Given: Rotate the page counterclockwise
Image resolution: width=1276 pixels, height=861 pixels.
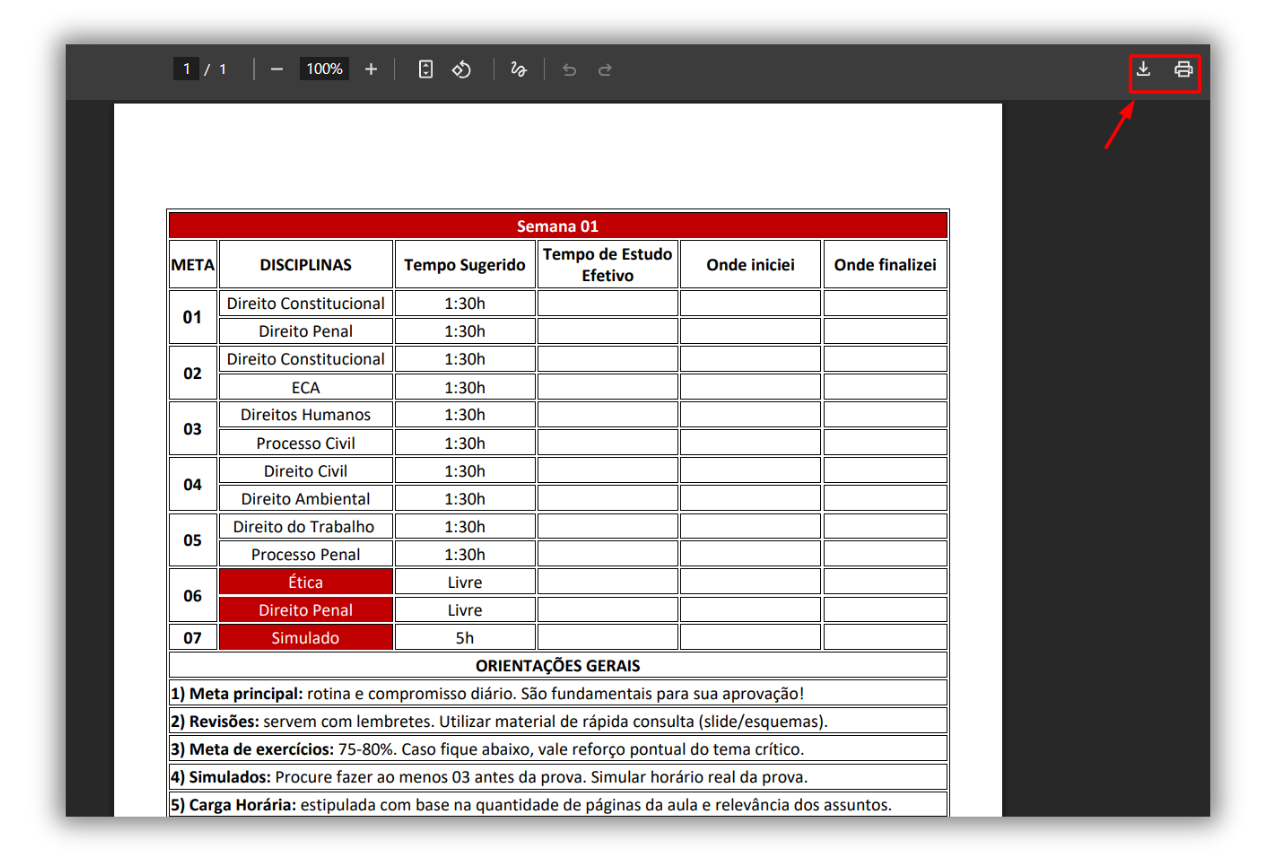Looking at the screenshot, I should [x=461, y=69].
